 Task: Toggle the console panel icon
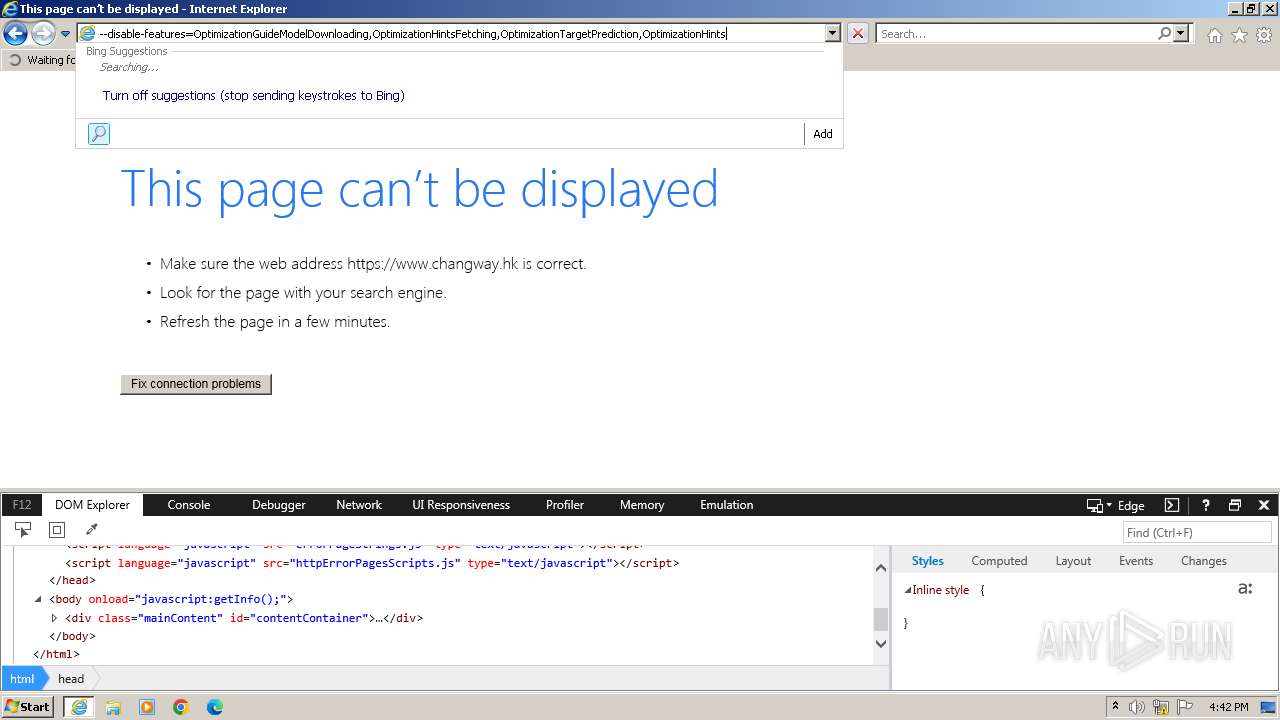1172,505
